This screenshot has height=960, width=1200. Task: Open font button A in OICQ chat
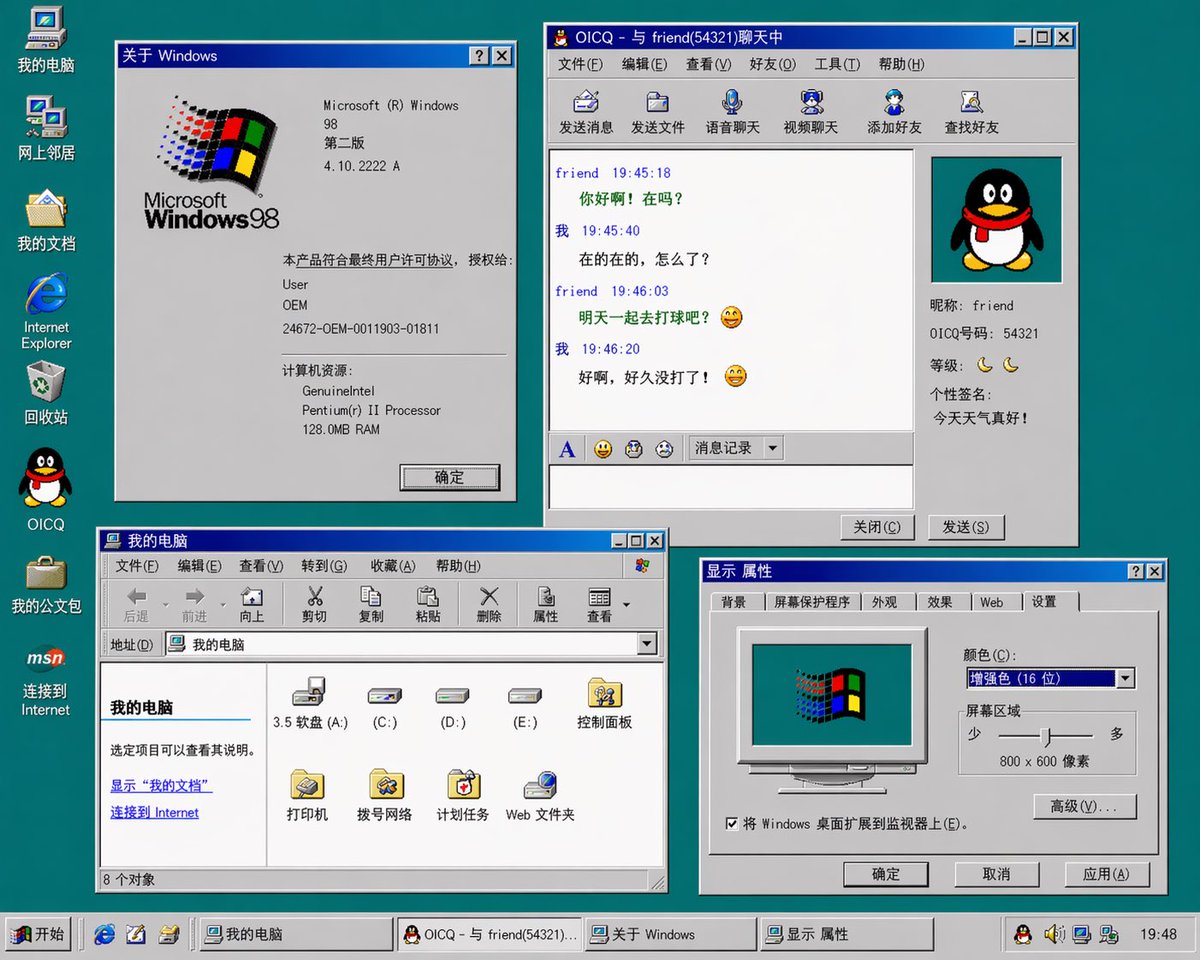(567, 449)
